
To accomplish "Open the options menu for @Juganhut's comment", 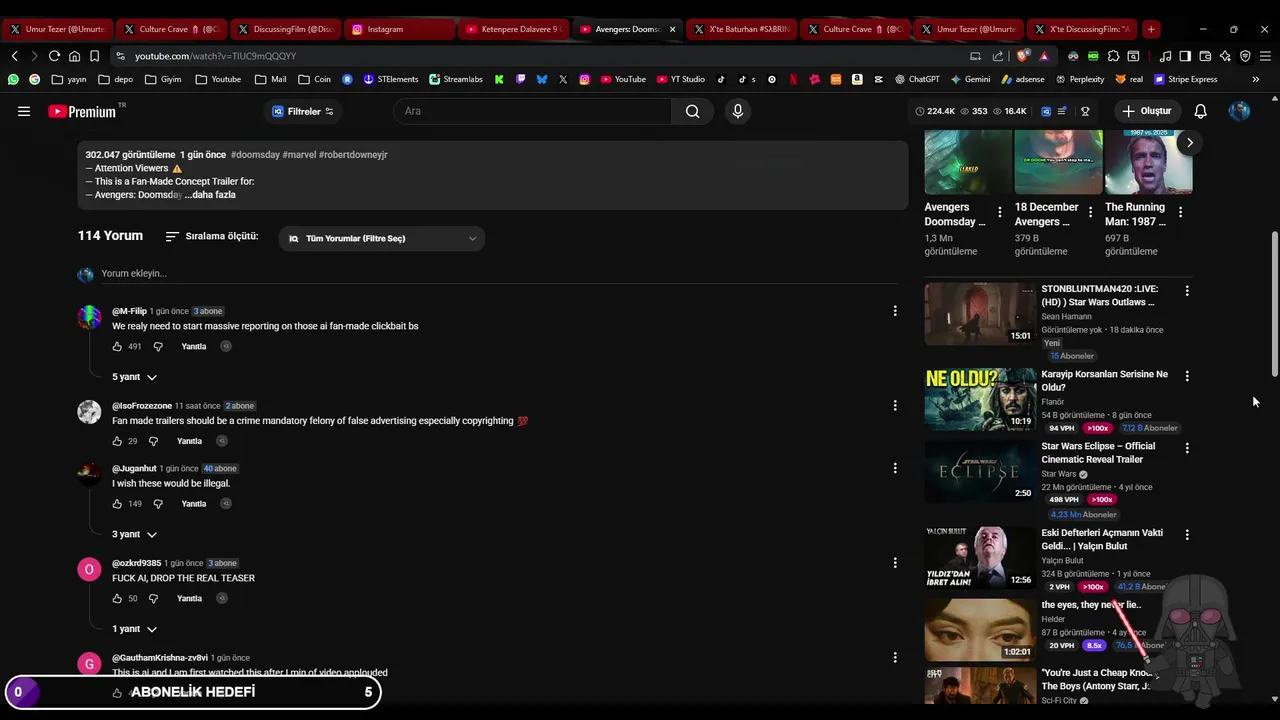I will point(895,468).
